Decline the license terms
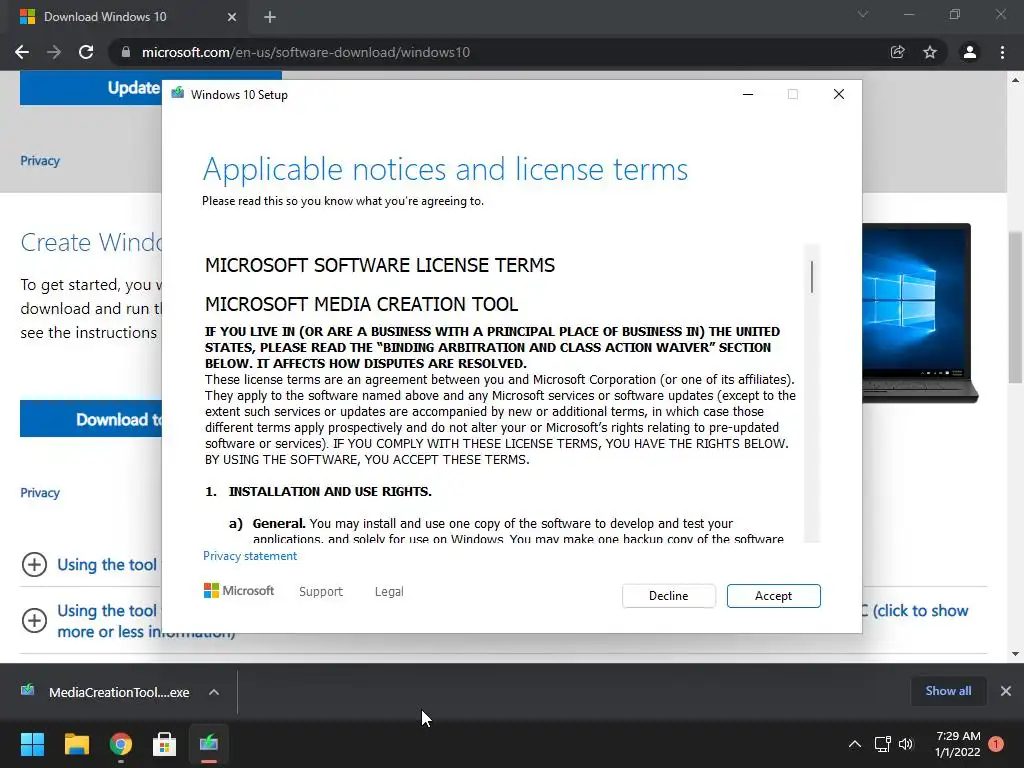 668,596
